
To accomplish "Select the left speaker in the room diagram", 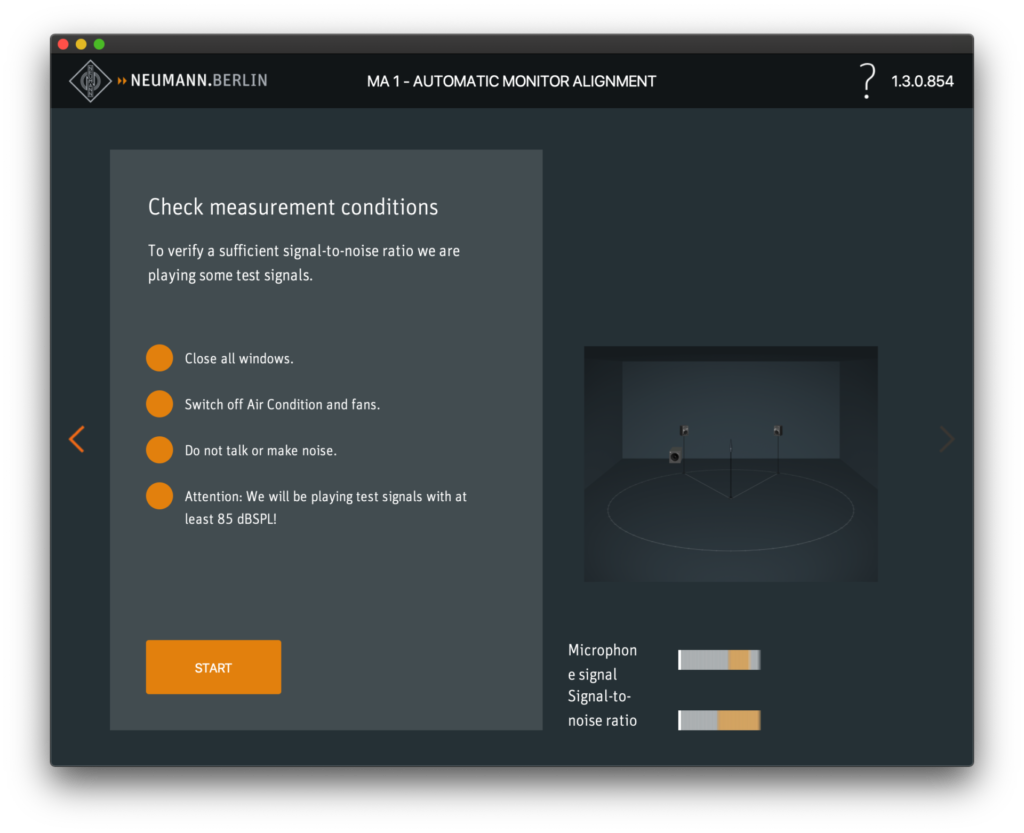I will pyautogui.click(x=685, y=430).
